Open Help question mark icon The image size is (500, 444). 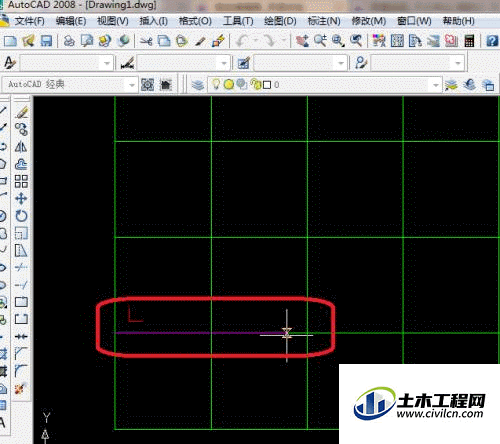(492, 41)
